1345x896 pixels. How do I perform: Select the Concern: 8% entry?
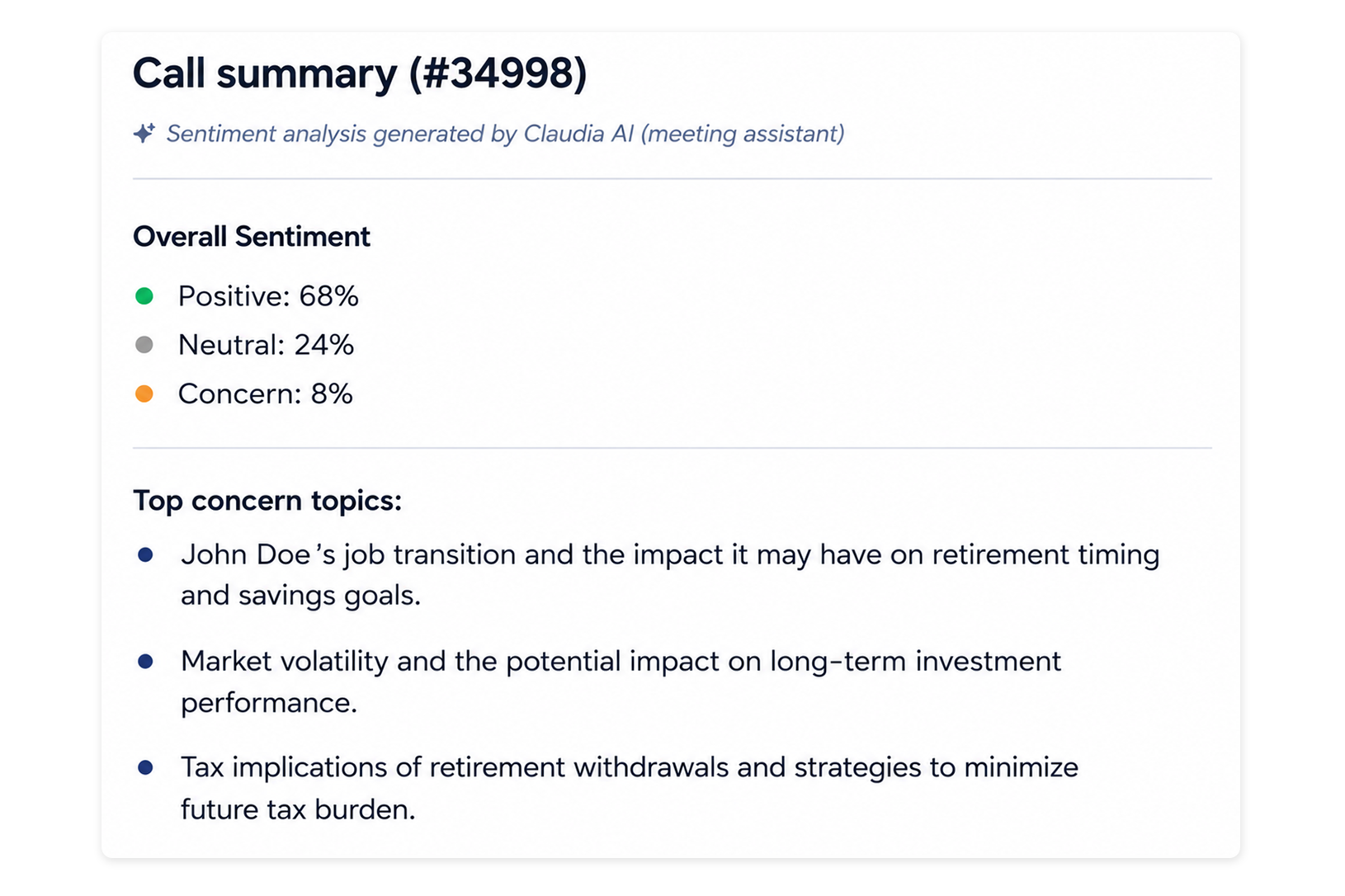pos(266,394)
